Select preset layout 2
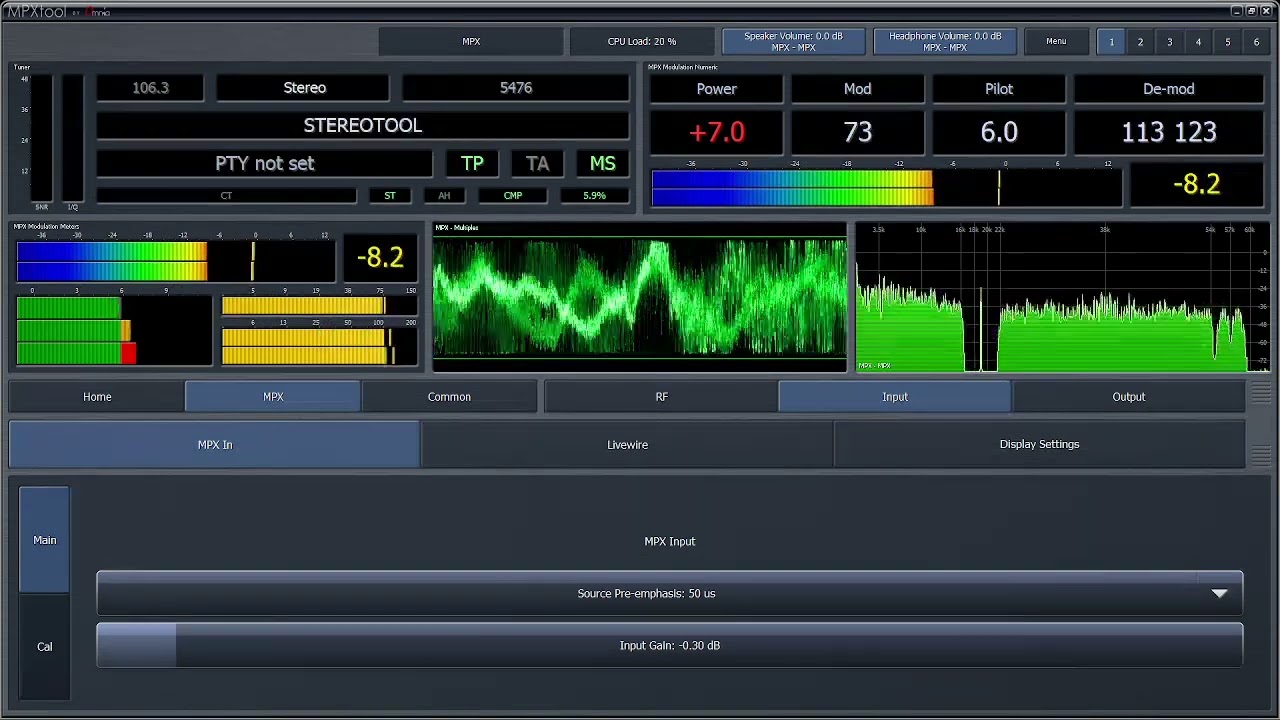This screenshot has height=720, width=1280. [1140, 42]
